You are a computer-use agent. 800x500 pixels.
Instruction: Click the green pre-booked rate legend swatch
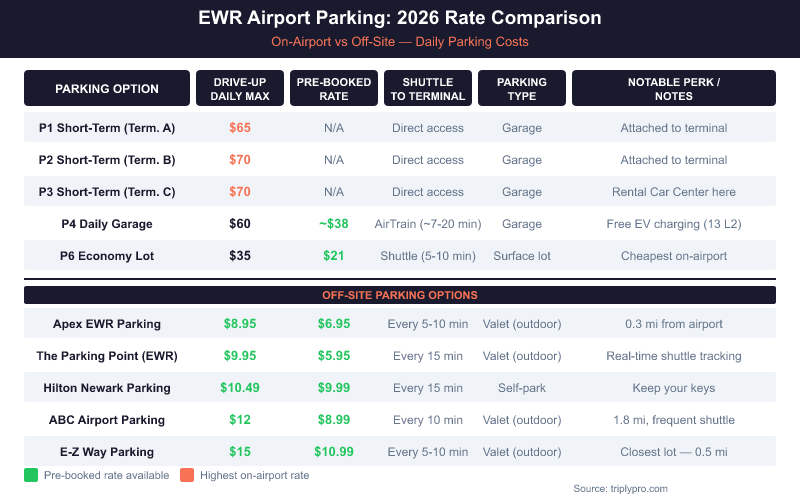point(30,475)
